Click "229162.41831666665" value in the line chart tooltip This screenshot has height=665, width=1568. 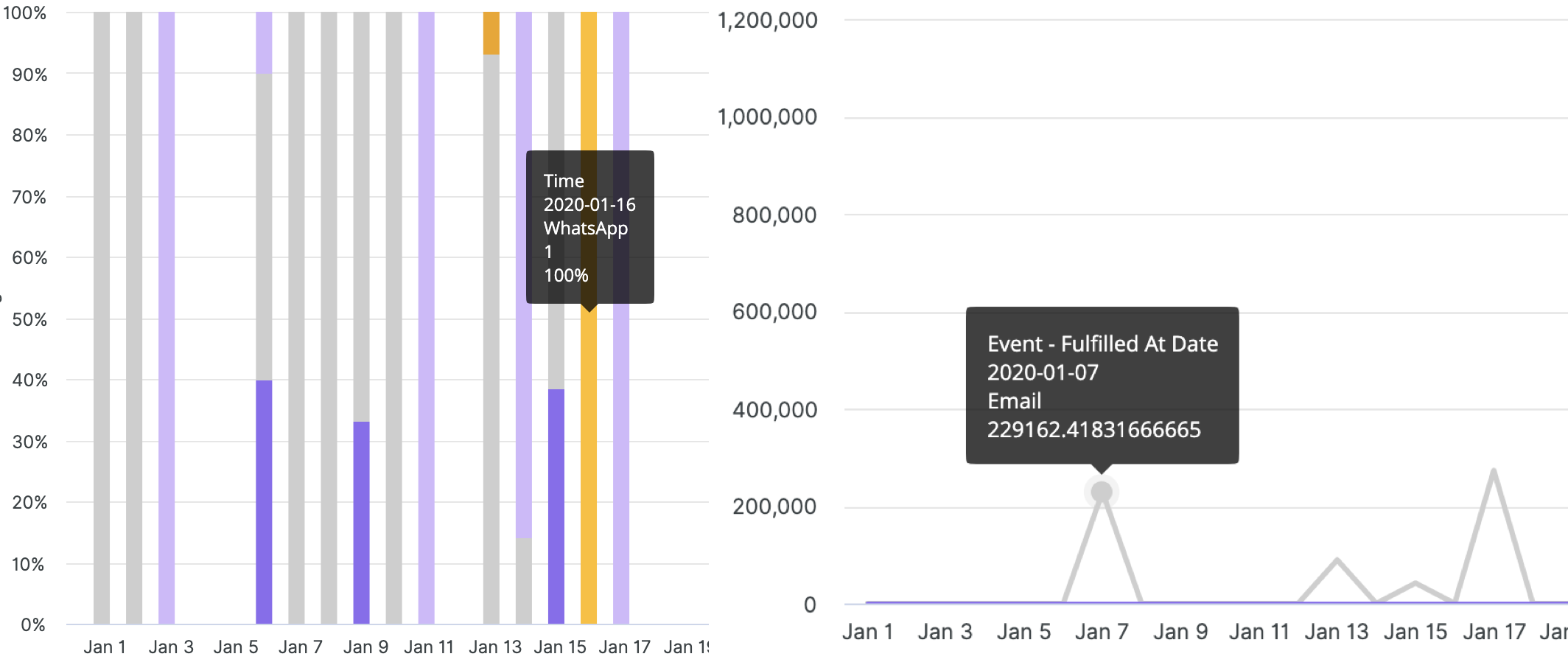1094,430
